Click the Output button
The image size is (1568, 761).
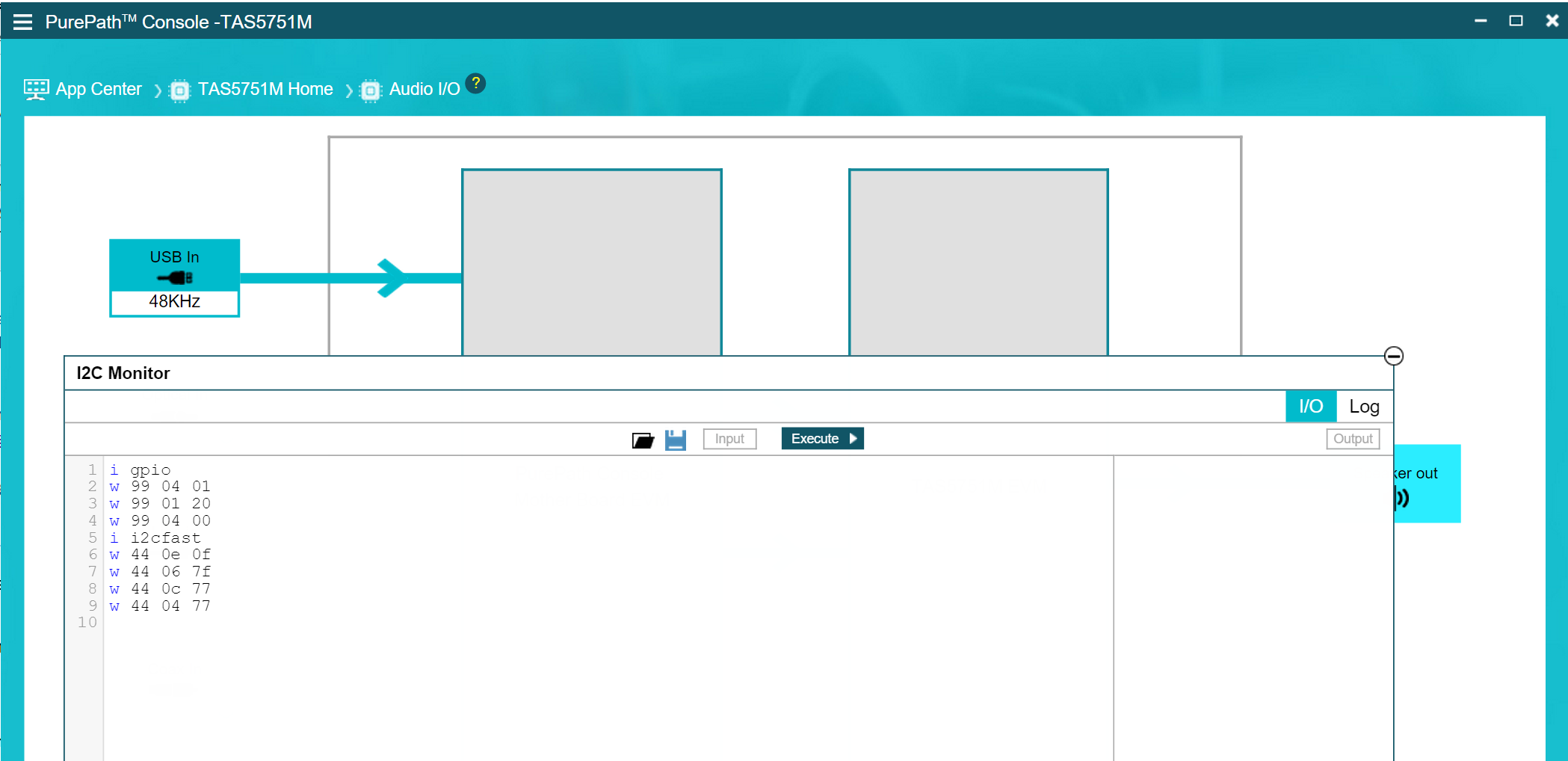click(1353, 439)
